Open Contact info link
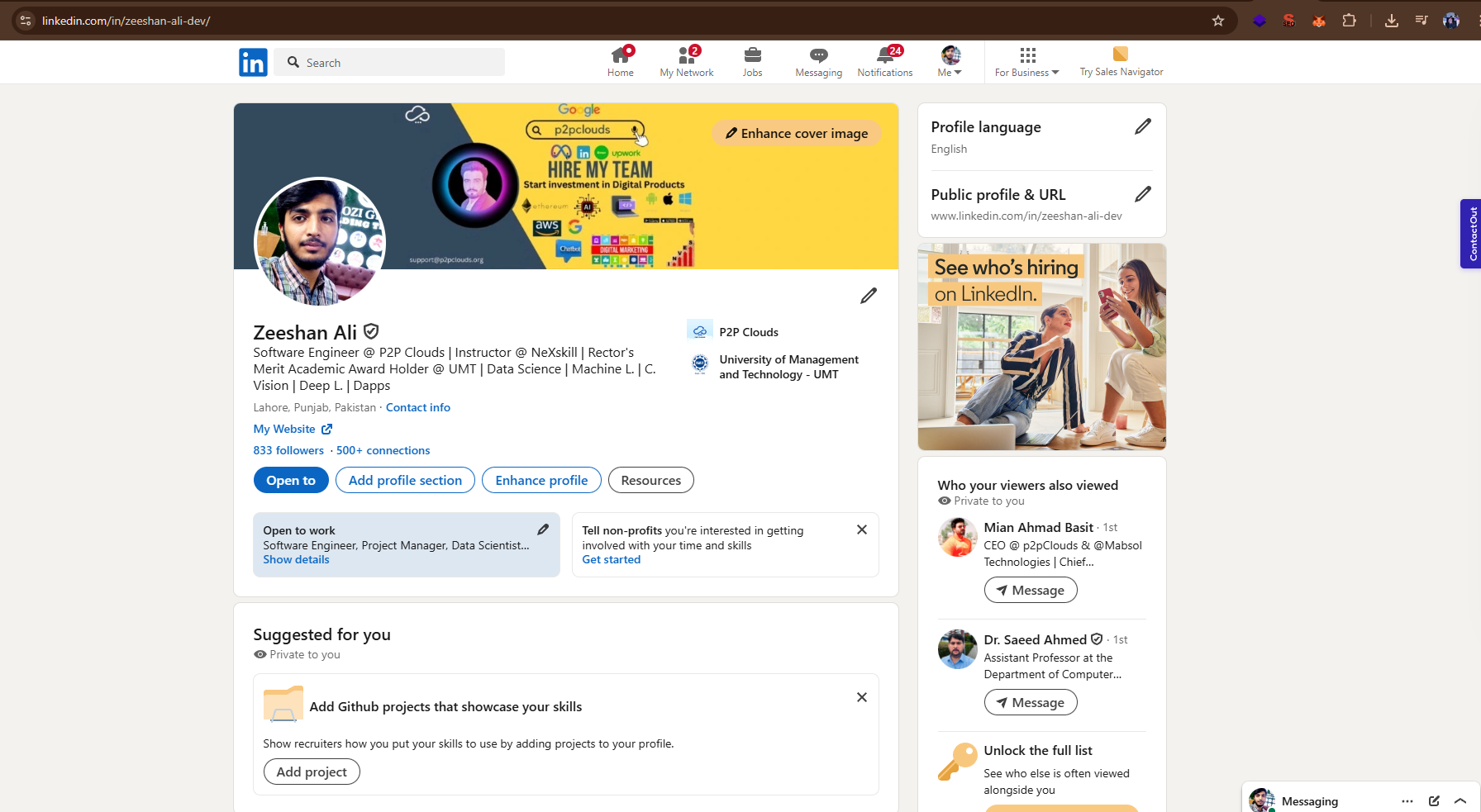1481x812 pixels. 418,407
